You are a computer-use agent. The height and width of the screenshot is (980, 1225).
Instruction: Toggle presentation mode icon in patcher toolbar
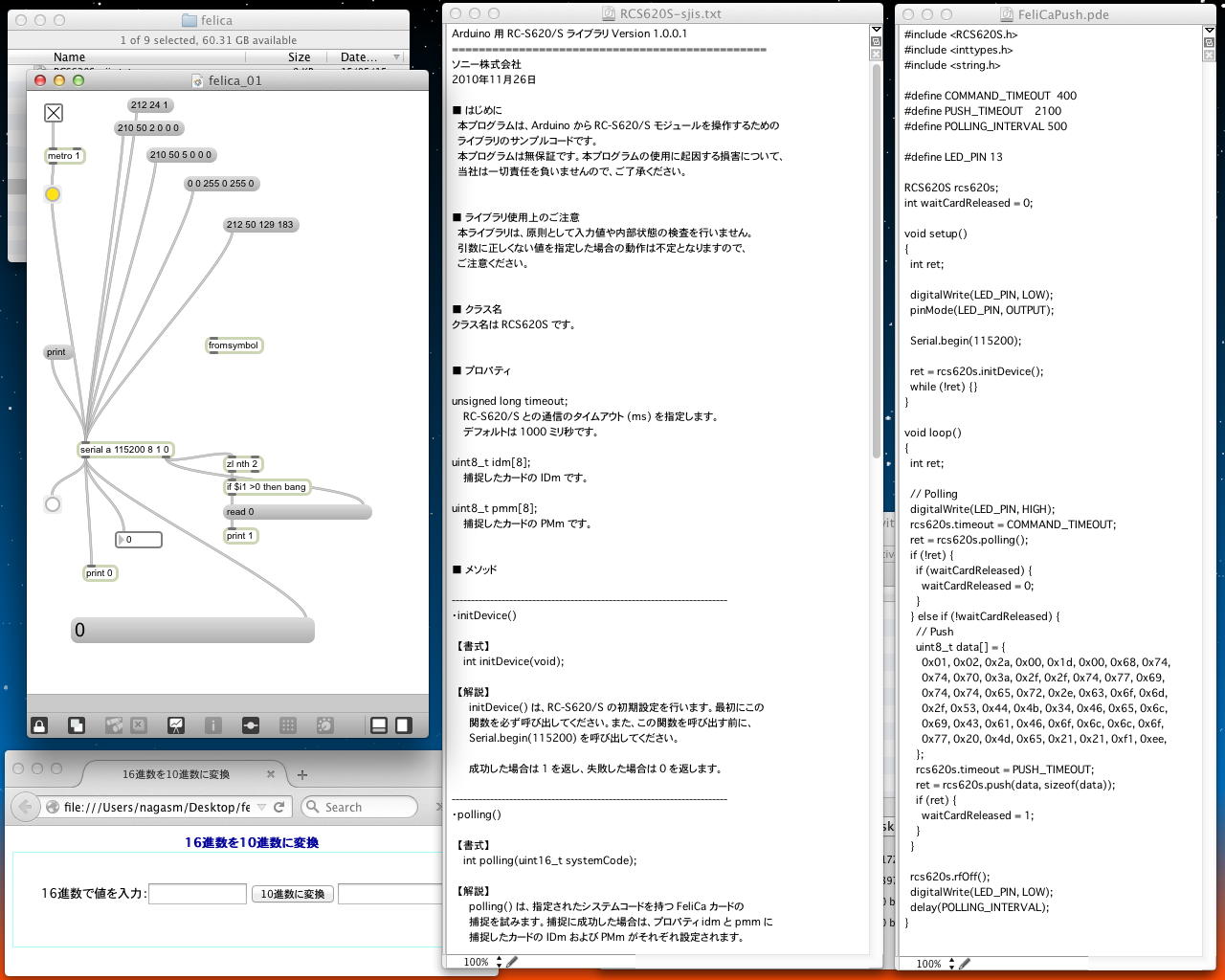click(176, 725)
